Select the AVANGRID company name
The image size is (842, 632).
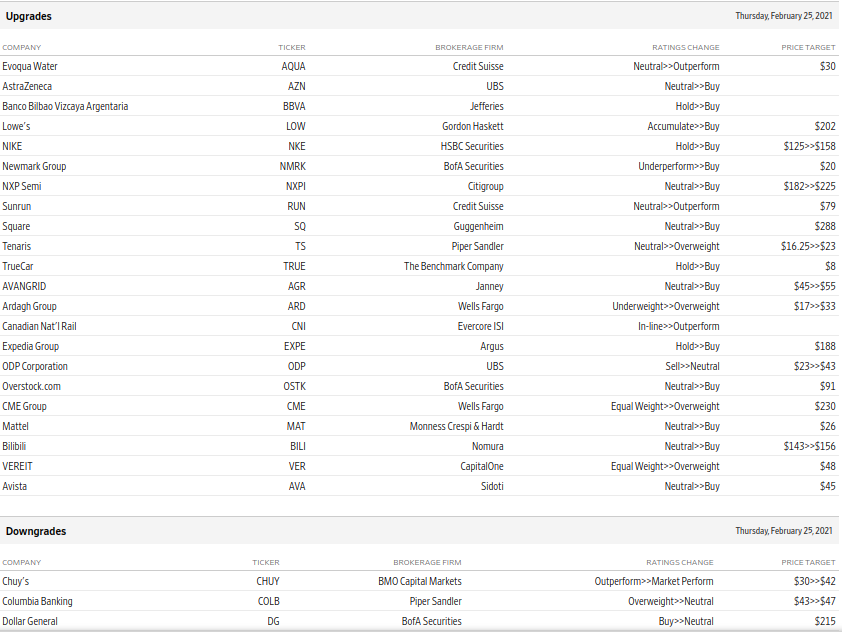pyautogui.click(x=24, y=286)
